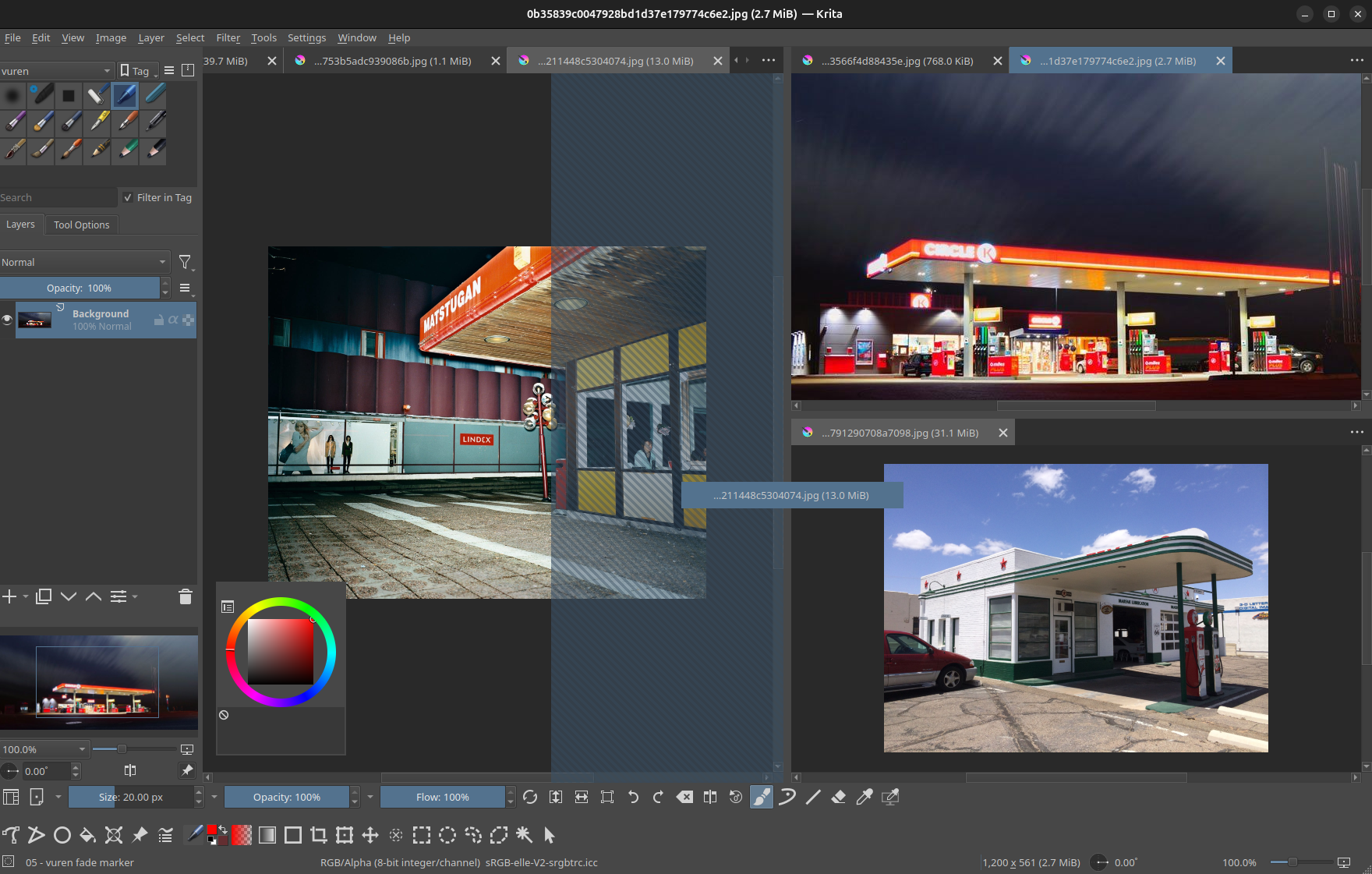Uncheck the Filter in Tag checkbox
Image resolution: width=1372 pixels, height=874 pixels.
(128, 198)
